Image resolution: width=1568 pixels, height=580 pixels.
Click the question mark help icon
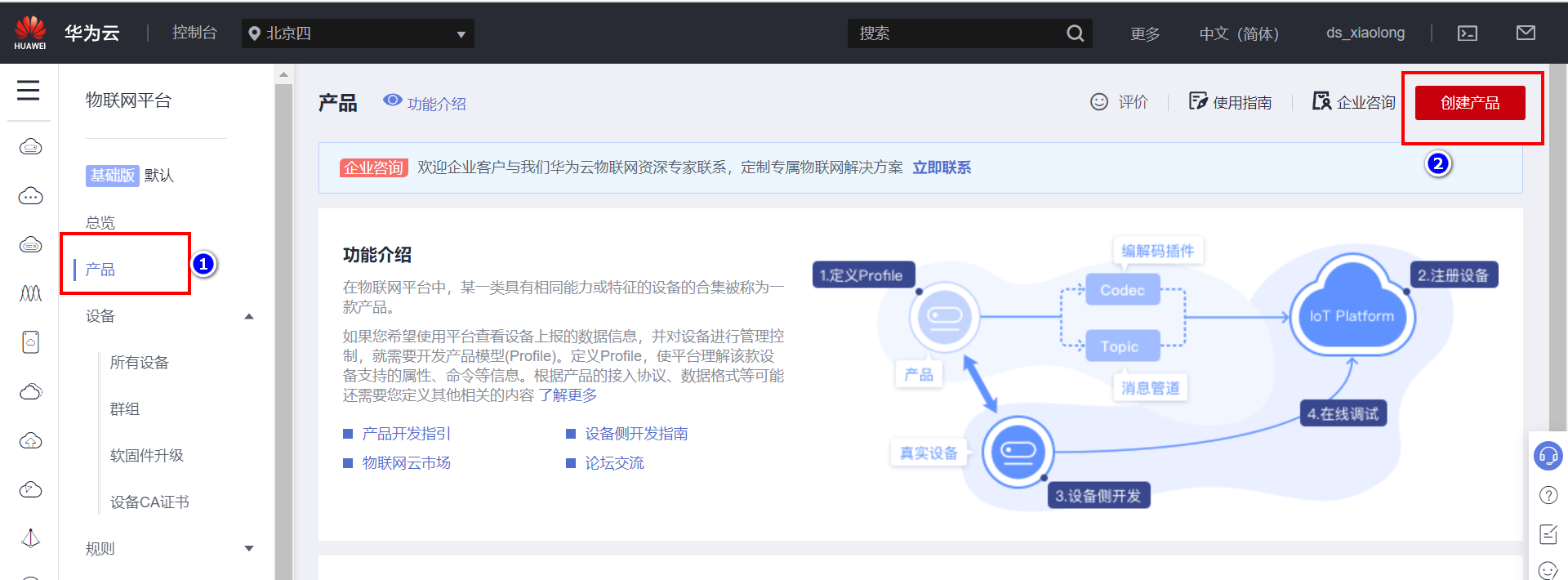point(1548,495)
